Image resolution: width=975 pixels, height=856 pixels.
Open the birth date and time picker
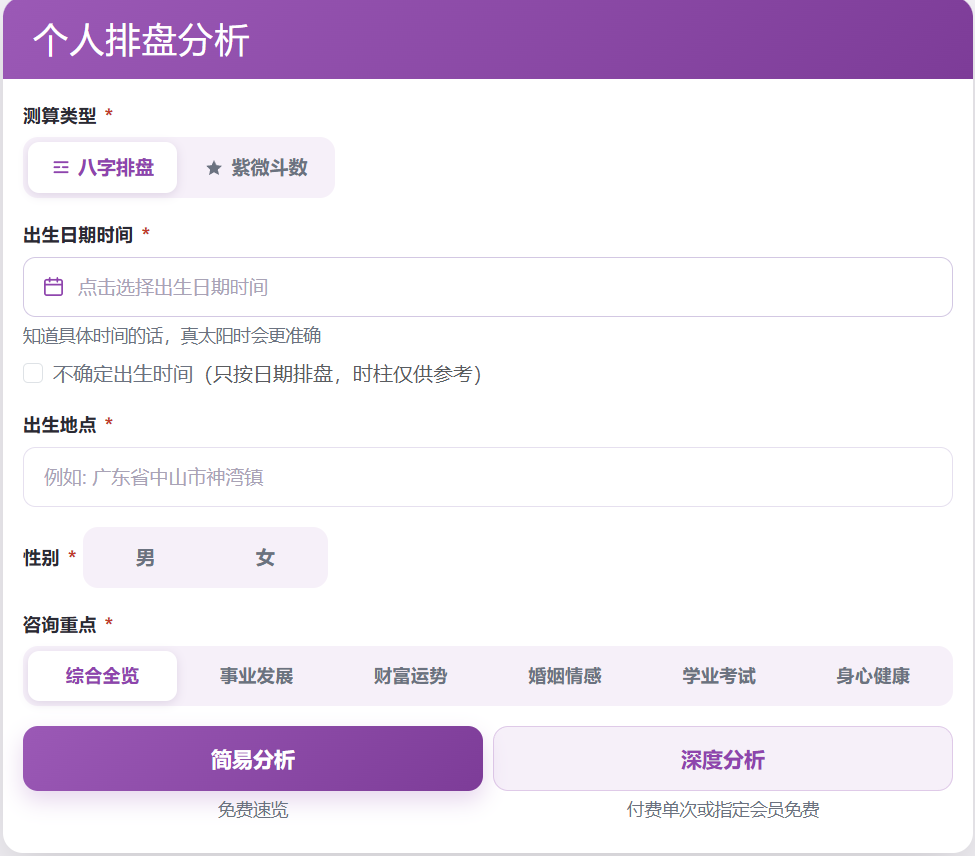[488, 287]
